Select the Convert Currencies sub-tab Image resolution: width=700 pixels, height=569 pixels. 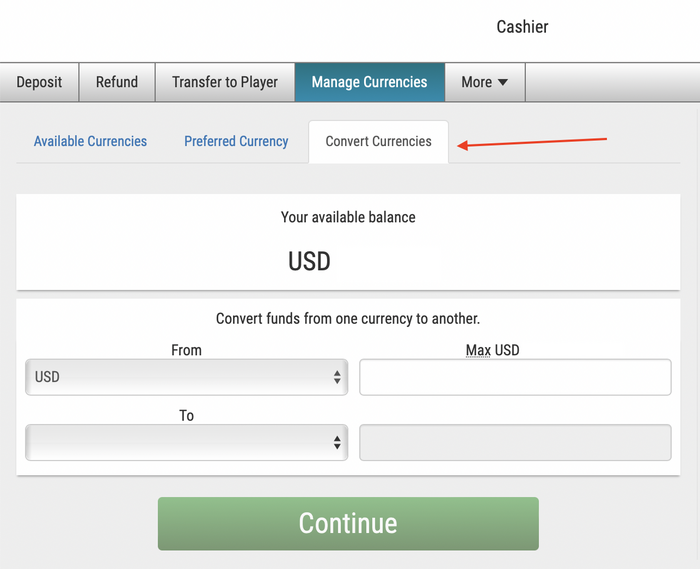pos(378,141)
